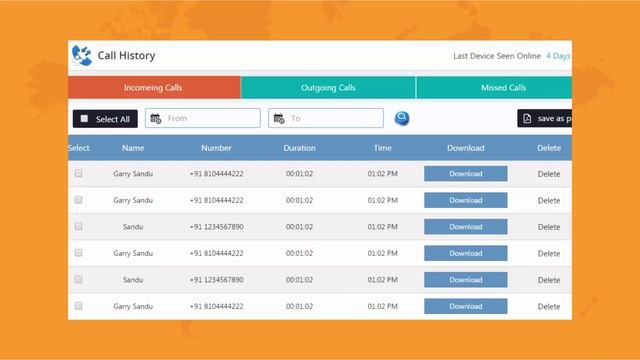Download the fifth row Sandu call
Image resolution: width=640 pixels, height=360 pixels.
click(x=466, y=280)
